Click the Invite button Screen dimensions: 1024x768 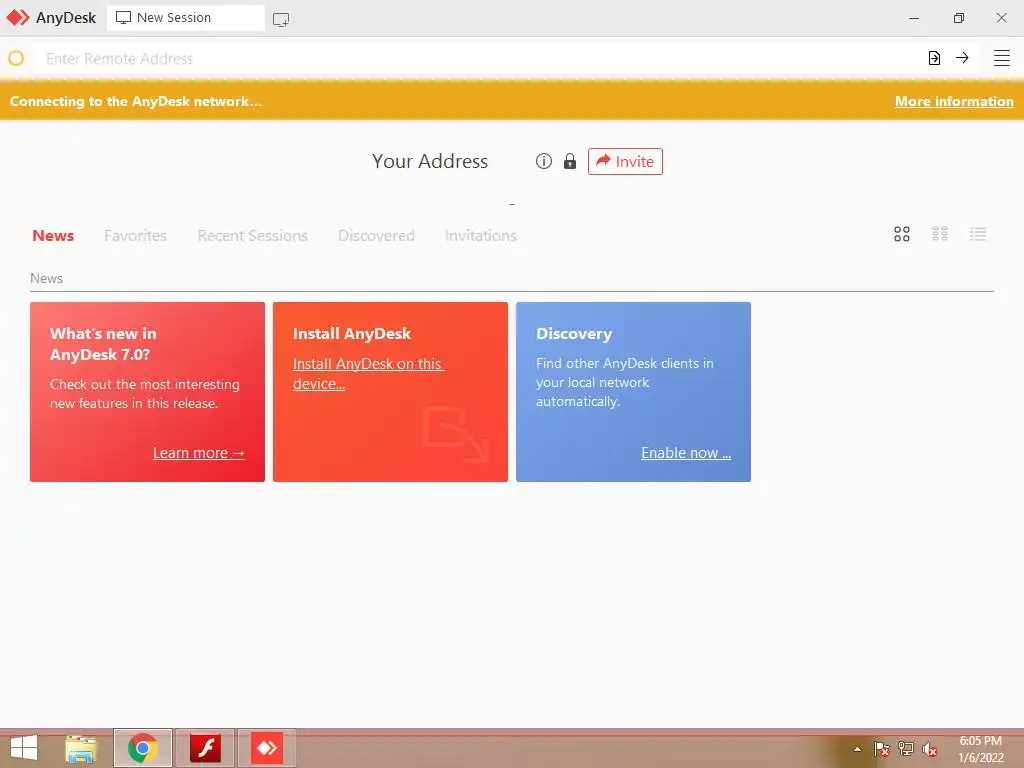(x=625, y=161)
